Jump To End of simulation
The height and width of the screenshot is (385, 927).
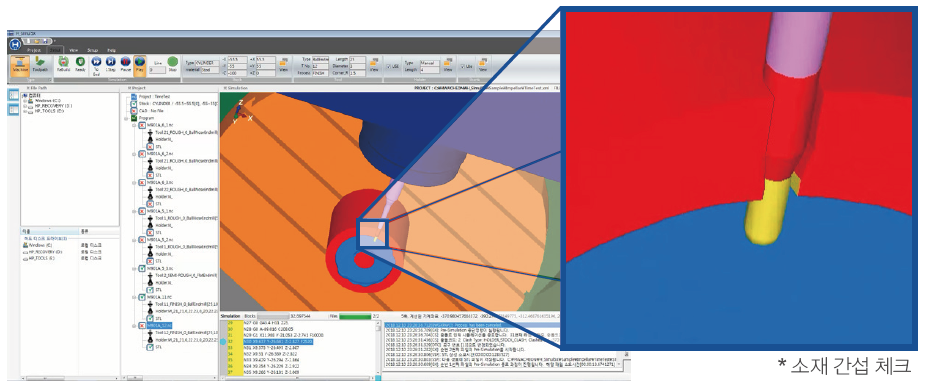pos(96,65)
